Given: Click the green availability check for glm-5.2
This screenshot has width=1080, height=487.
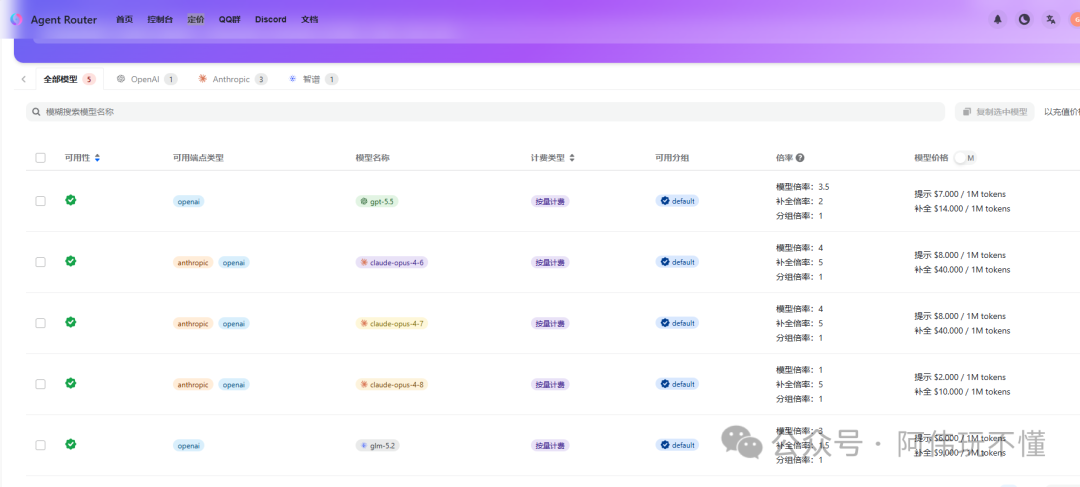Looking at the screenshot, I should click(70, 444).
